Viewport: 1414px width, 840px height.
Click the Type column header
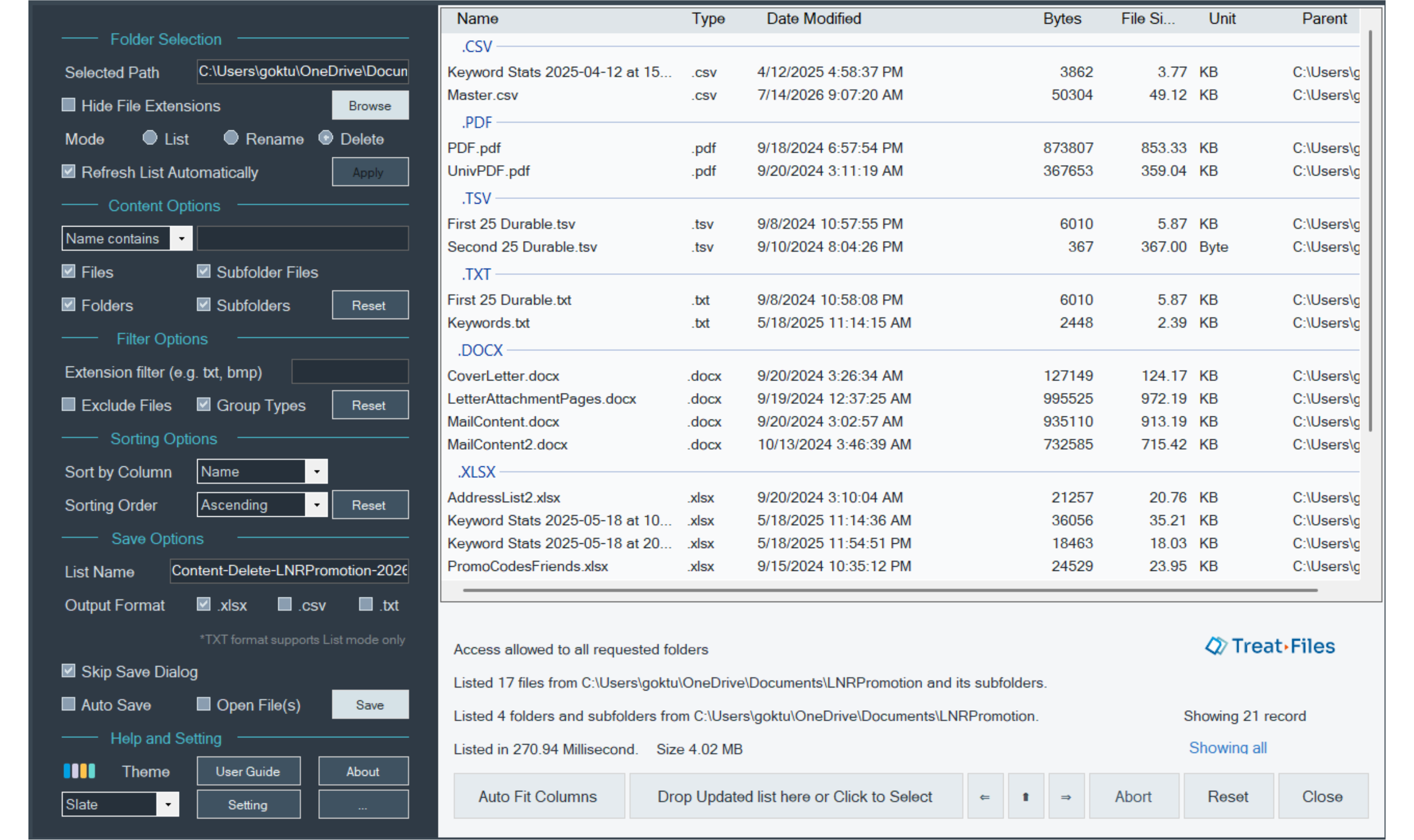pyautogui.click(x=708, y=19)
